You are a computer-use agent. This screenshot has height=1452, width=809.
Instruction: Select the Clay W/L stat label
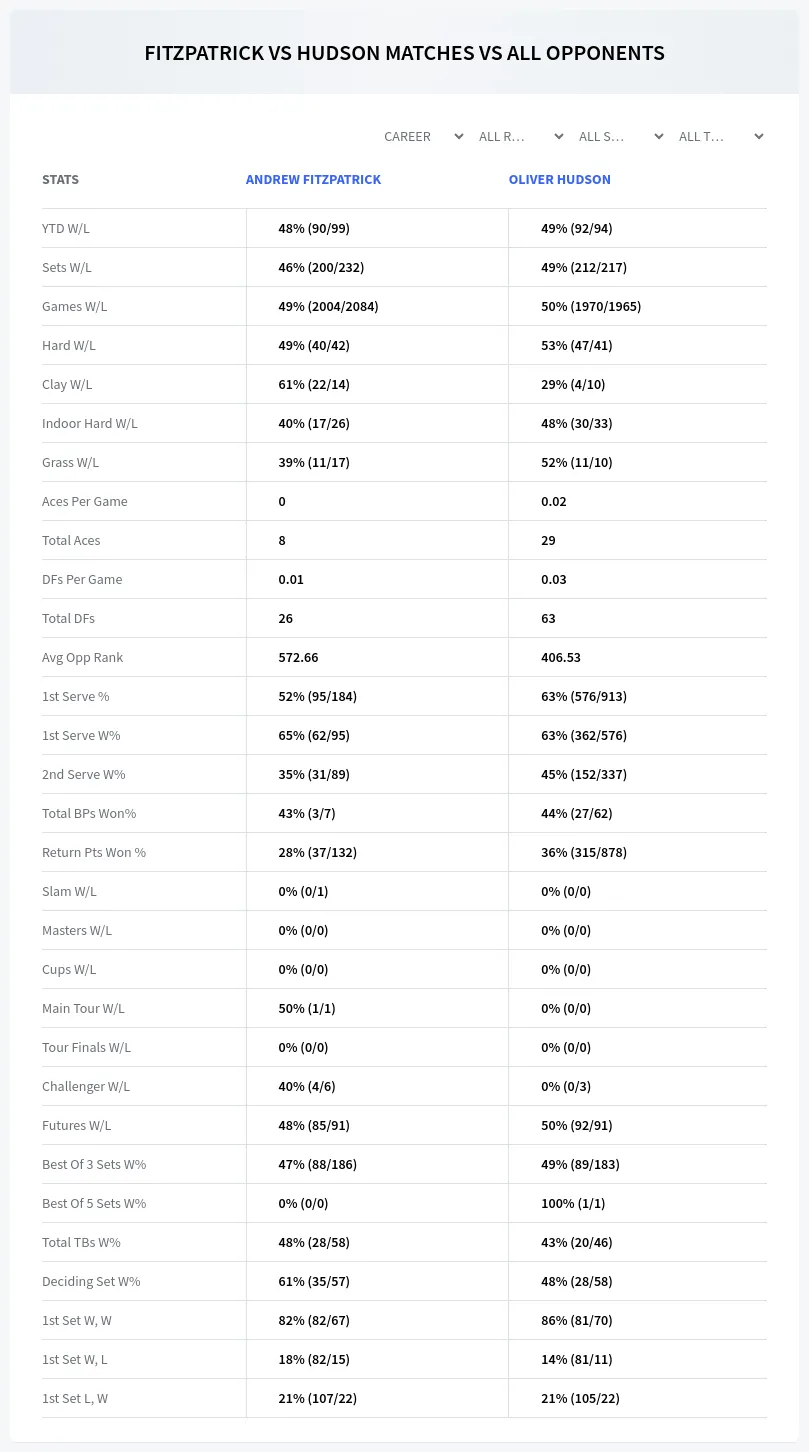tap(67, 384)
